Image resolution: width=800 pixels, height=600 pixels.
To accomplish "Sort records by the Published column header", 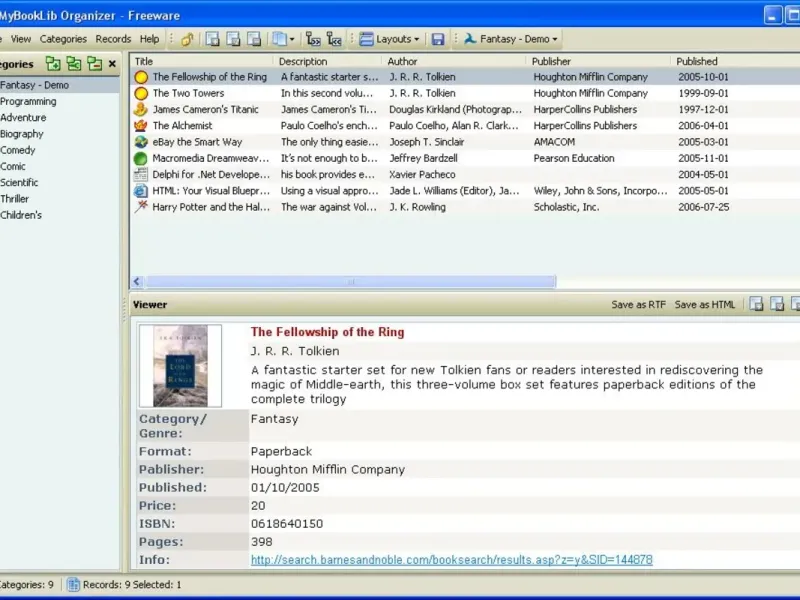I will point(697,61).
